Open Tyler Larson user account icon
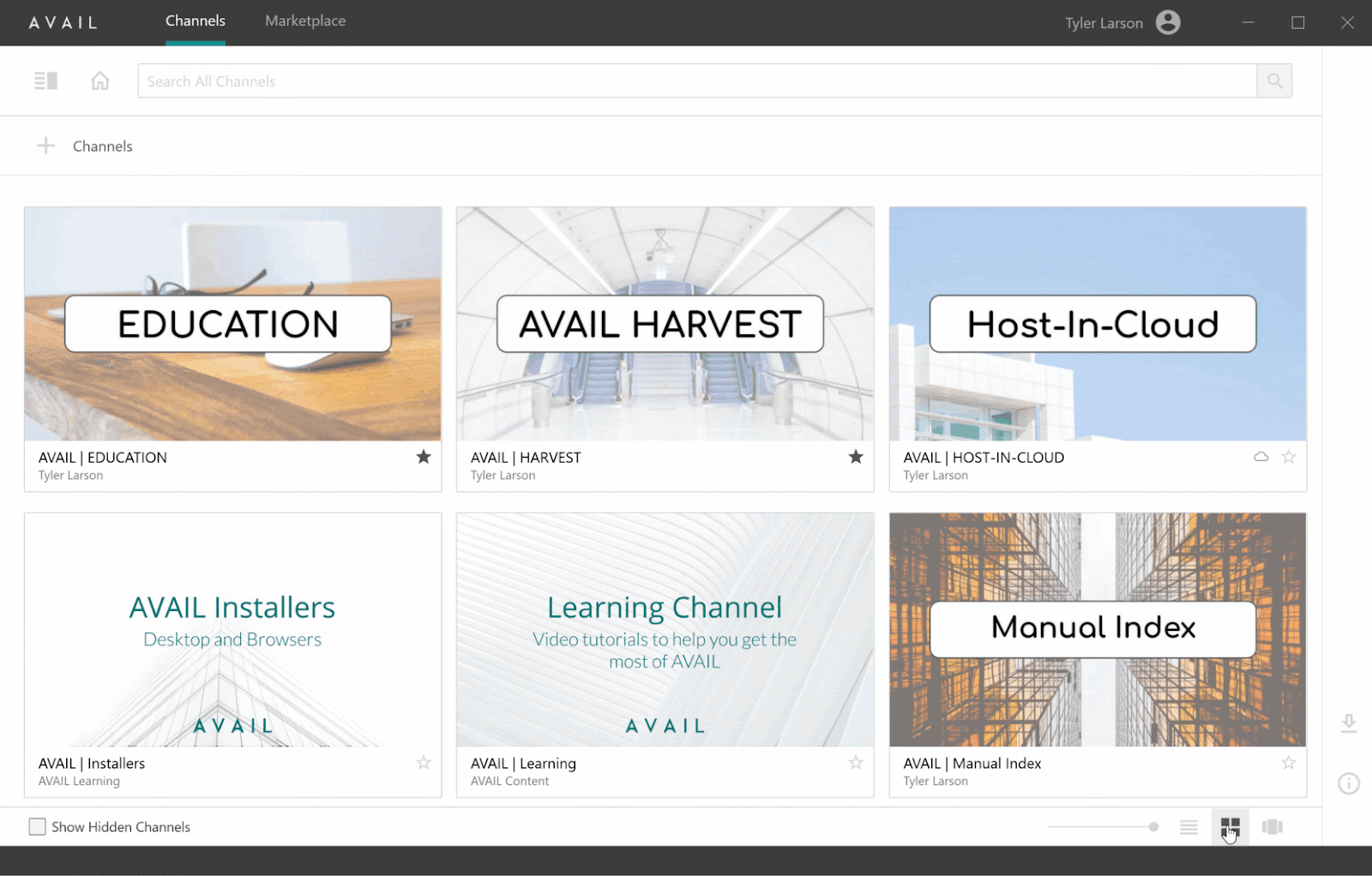The image size is (1372, 876). (1168, 22)
